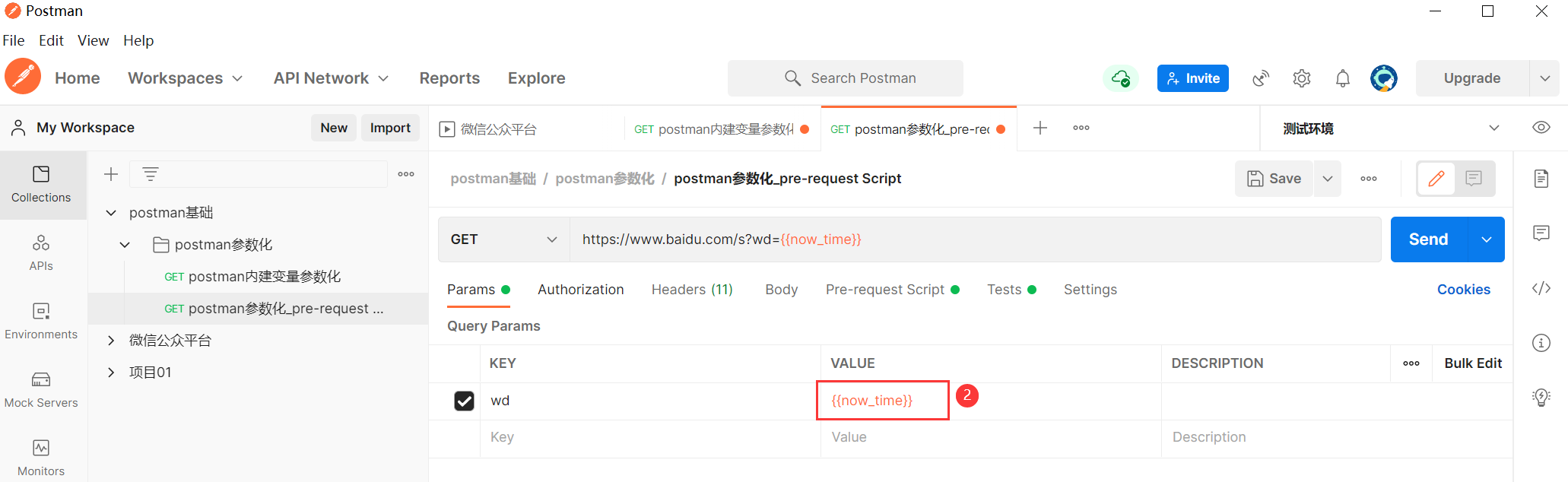Click the capture requests satellite icon

(1261, 78)
